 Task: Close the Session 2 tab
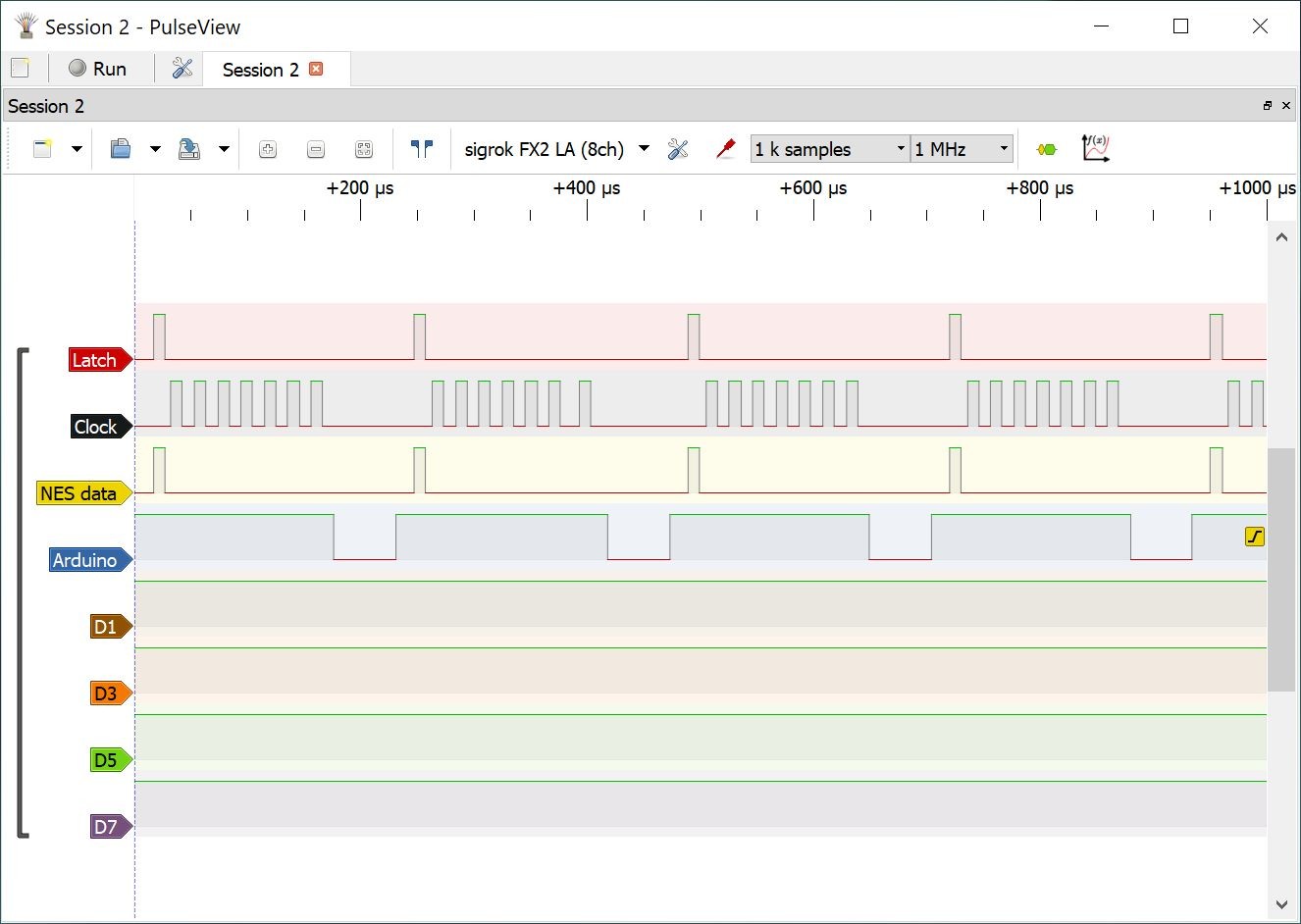click(316, 69)
